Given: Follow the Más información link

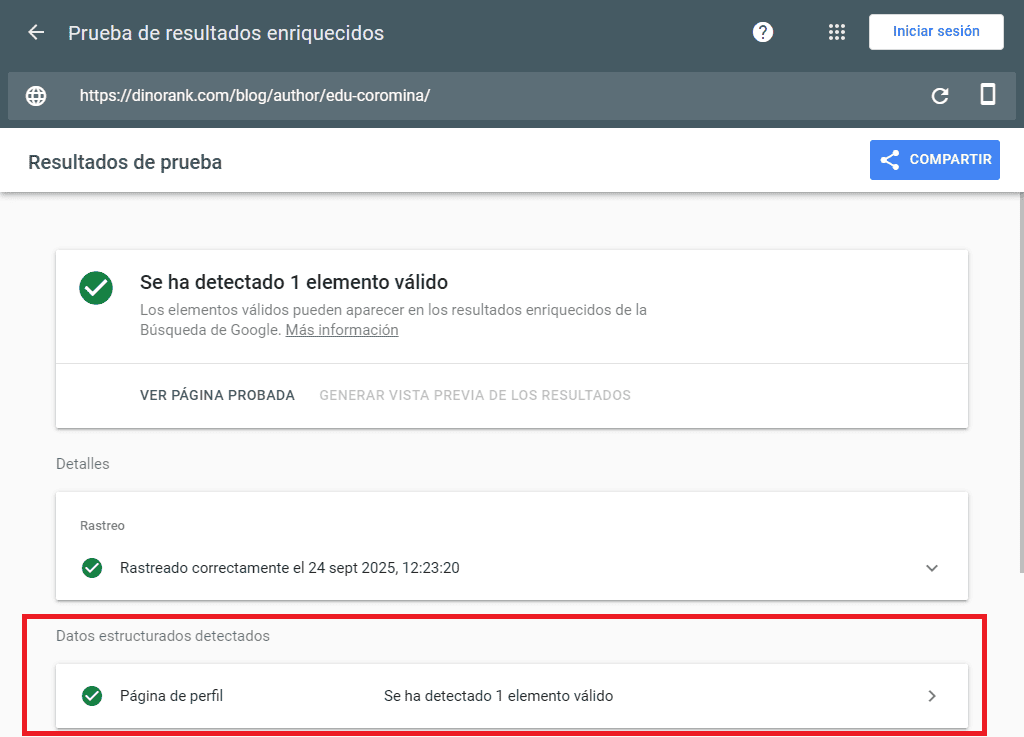Looking at the screenshot, I should 342,330.
